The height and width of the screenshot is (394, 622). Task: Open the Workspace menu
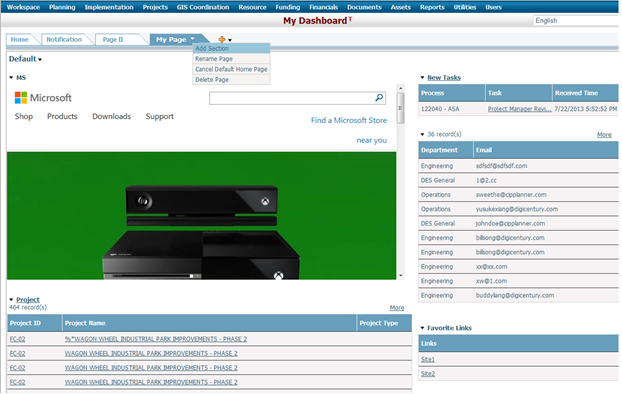pos(23,7)
